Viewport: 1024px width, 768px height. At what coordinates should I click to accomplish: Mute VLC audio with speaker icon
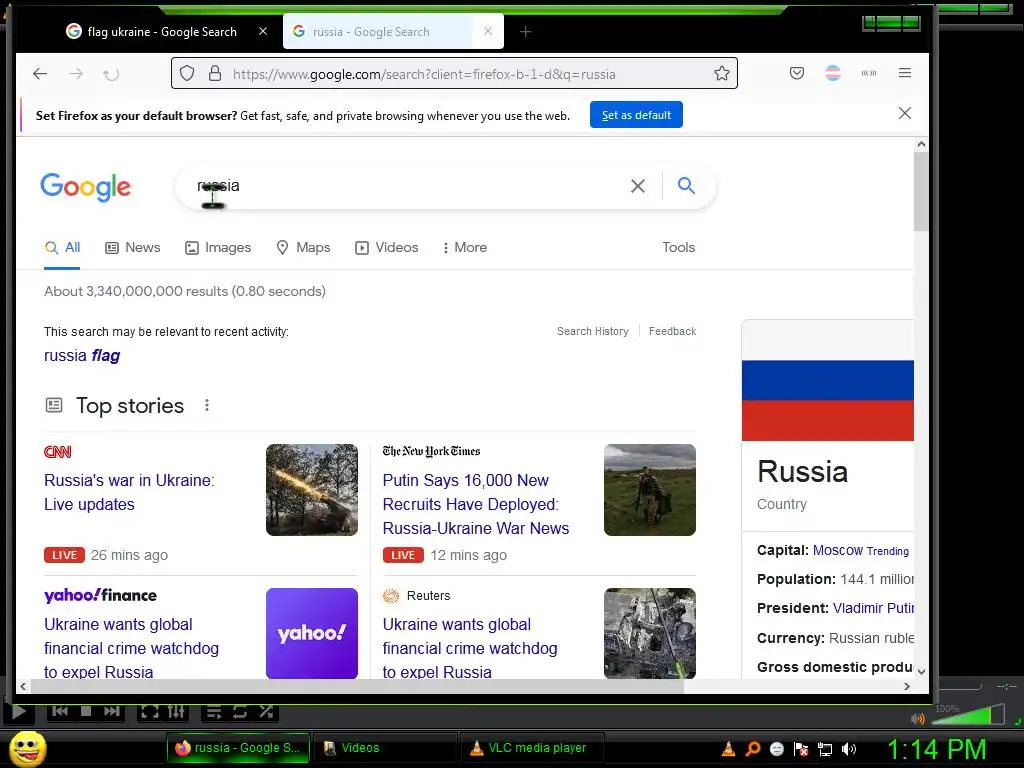pos(918,719)
